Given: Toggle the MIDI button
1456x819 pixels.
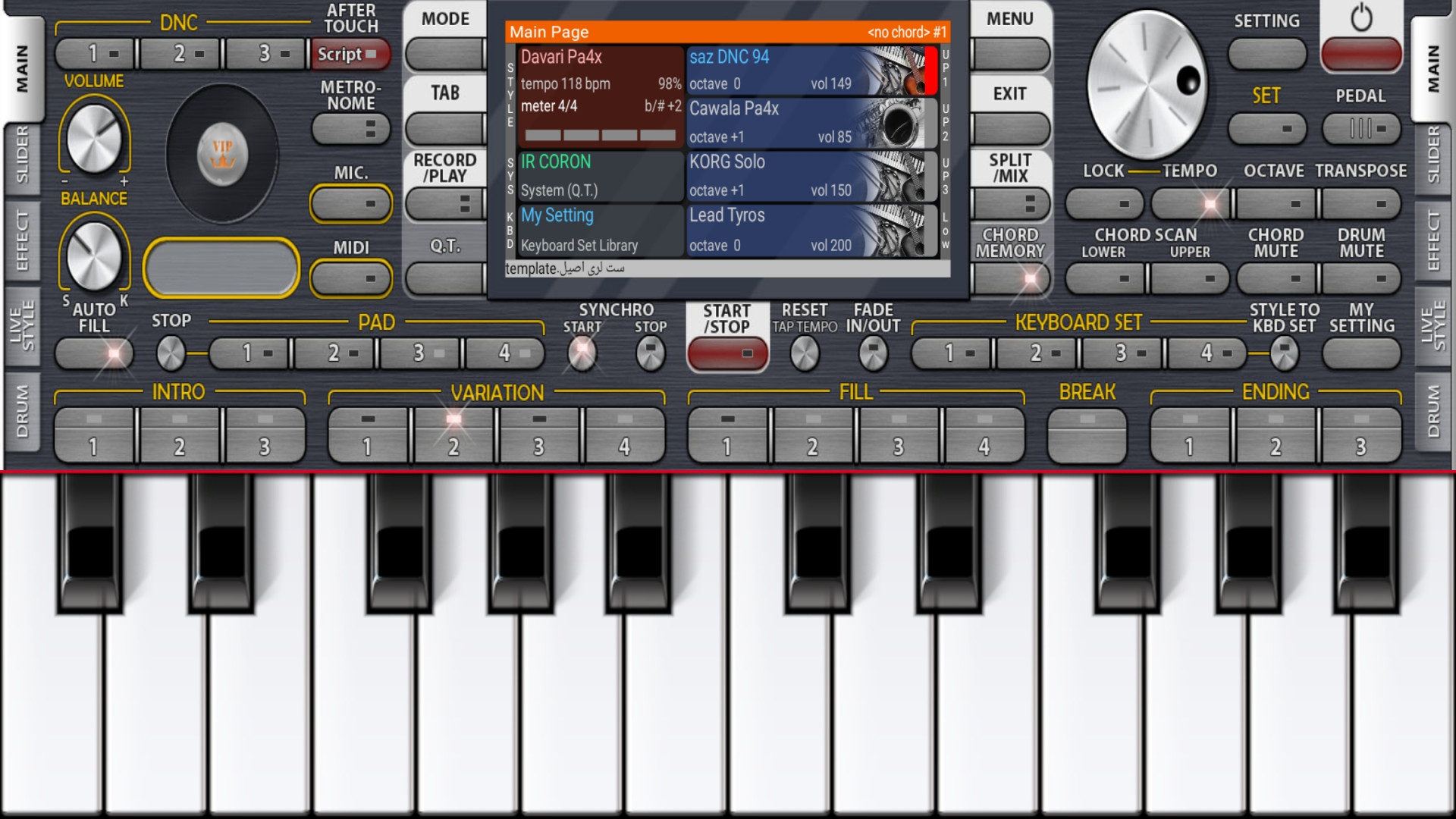Looking at the screenshot, I should point(350,278).
